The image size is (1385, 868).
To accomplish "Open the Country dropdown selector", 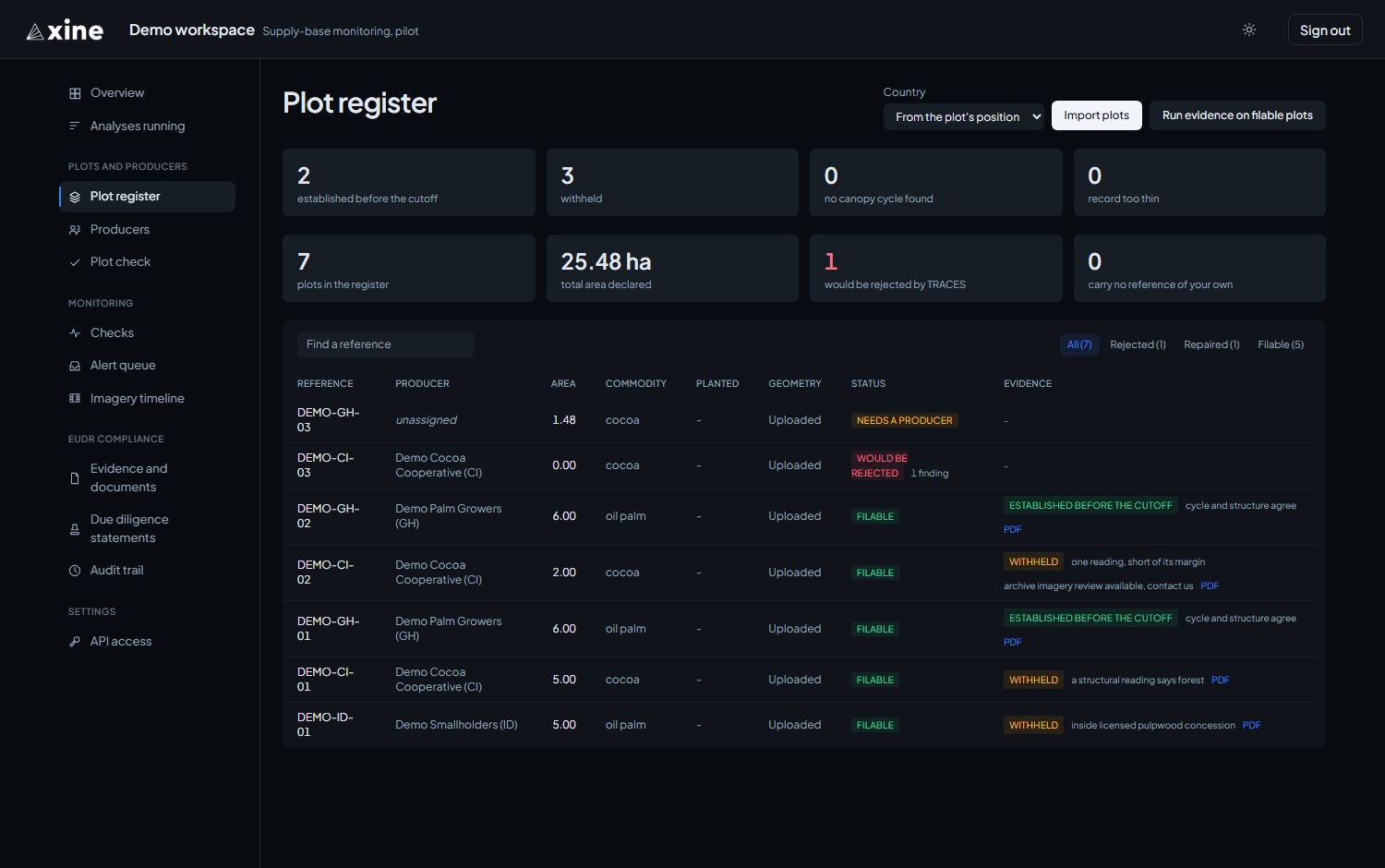I will pyautogui.click(x=963, y=116).
